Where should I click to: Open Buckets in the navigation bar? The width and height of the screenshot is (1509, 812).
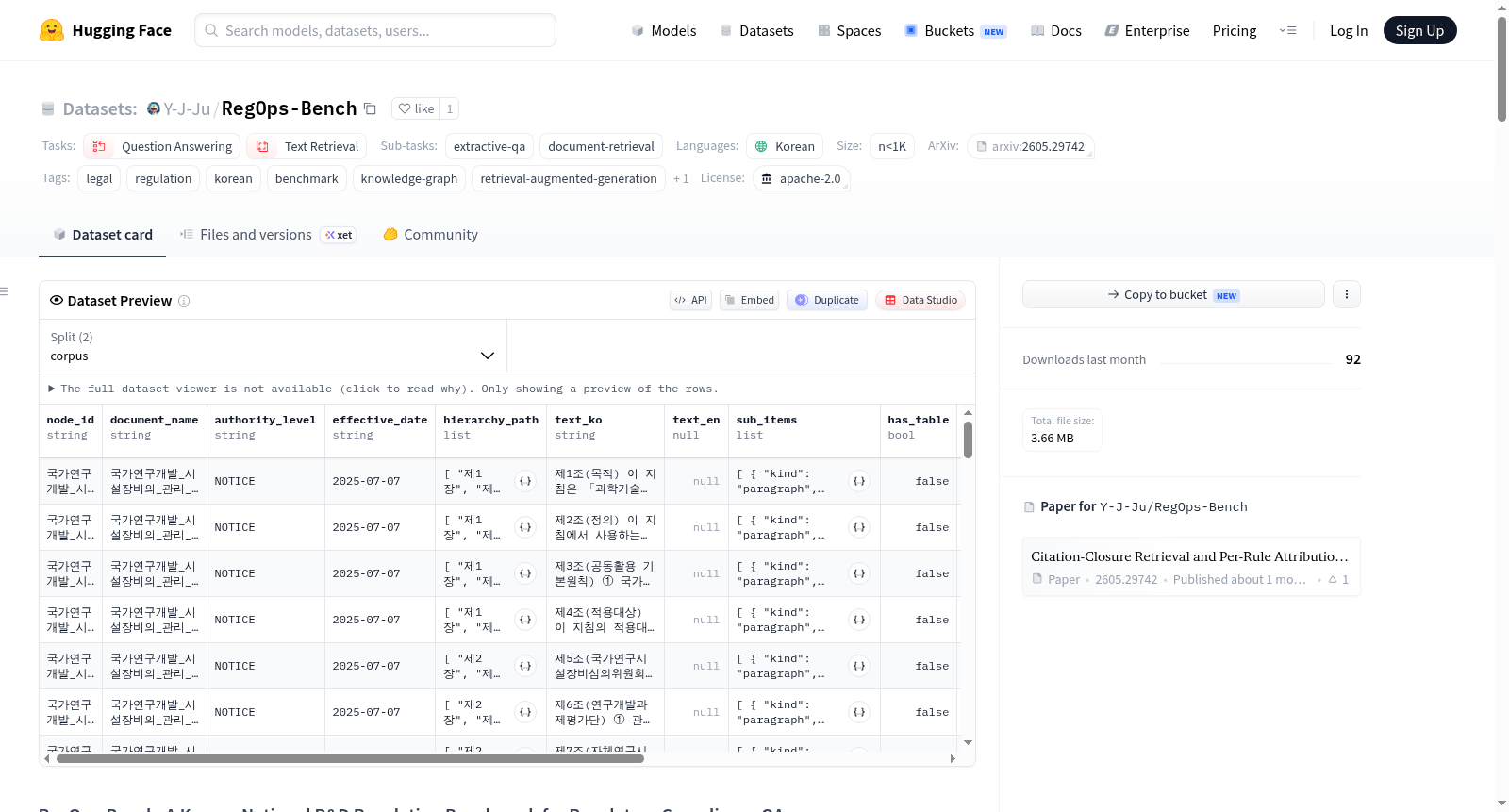click(x=955, y=30)
